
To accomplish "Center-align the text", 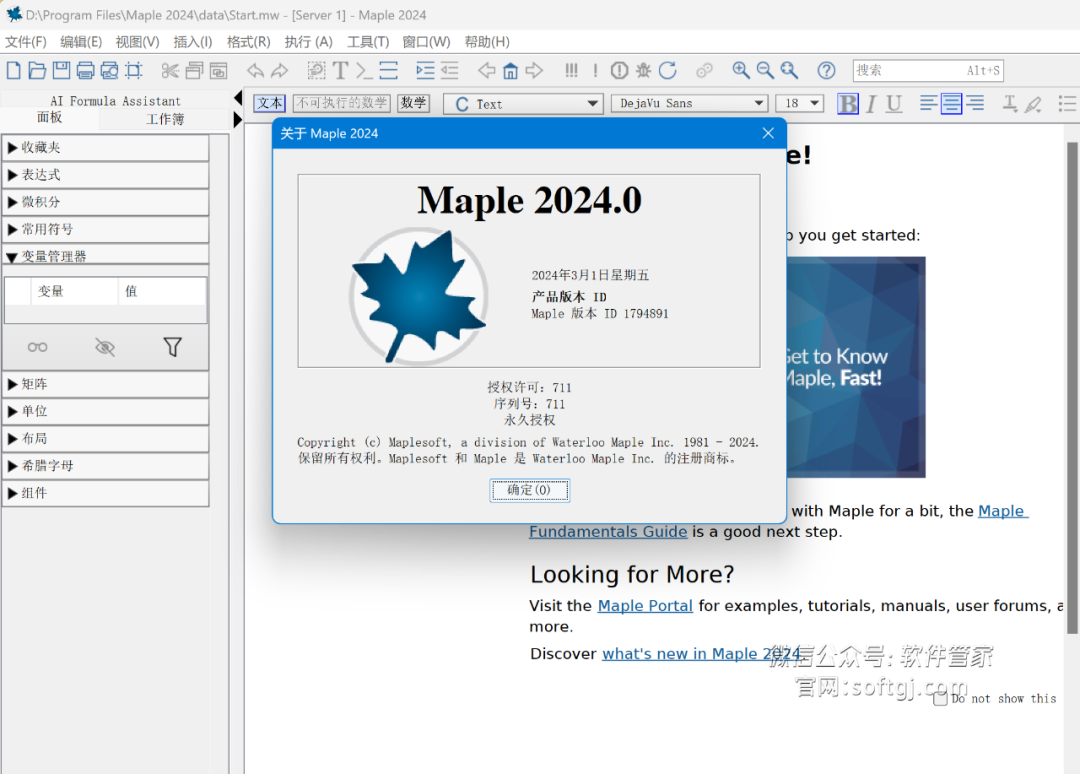I will pyautogui.click(x=951, y=104).
